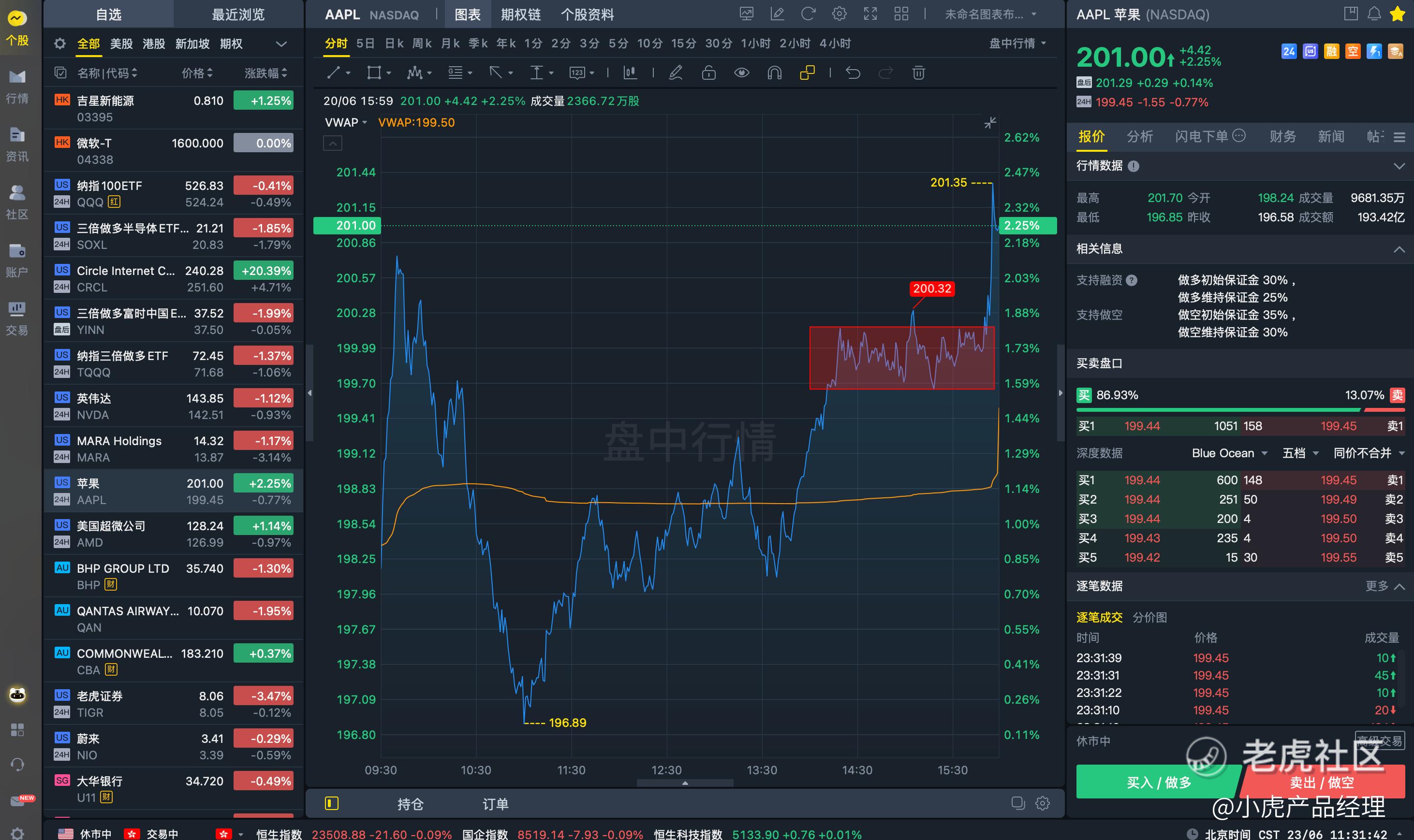The height and width of the screenshot is (840, 1414).
Task: Open the Blue Ocean depth source dropdown
Action: pos(1229,453)
